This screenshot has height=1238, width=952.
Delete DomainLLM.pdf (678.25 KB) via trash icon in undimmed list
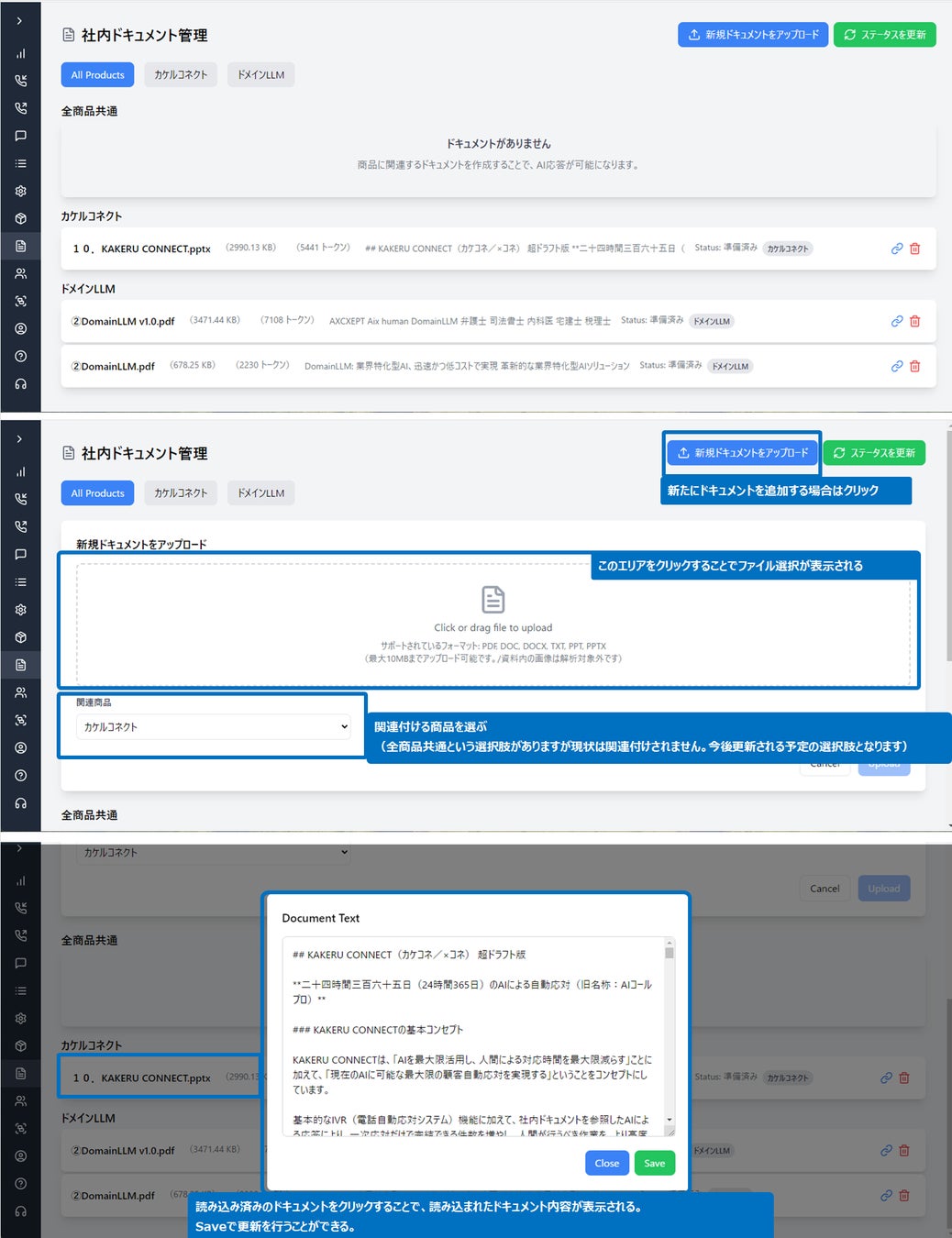[x=914, y=366]
